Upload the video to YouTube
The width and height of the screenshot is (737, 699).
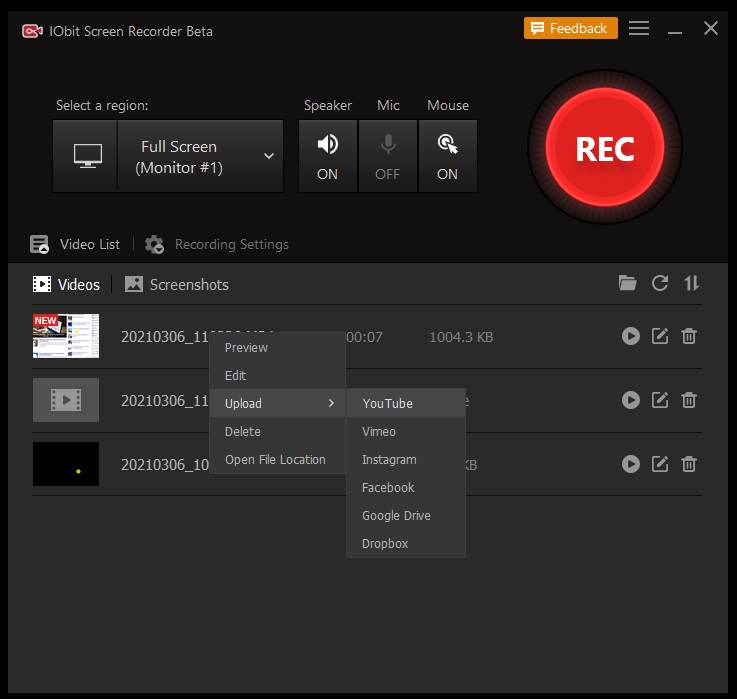coord(406,403)
